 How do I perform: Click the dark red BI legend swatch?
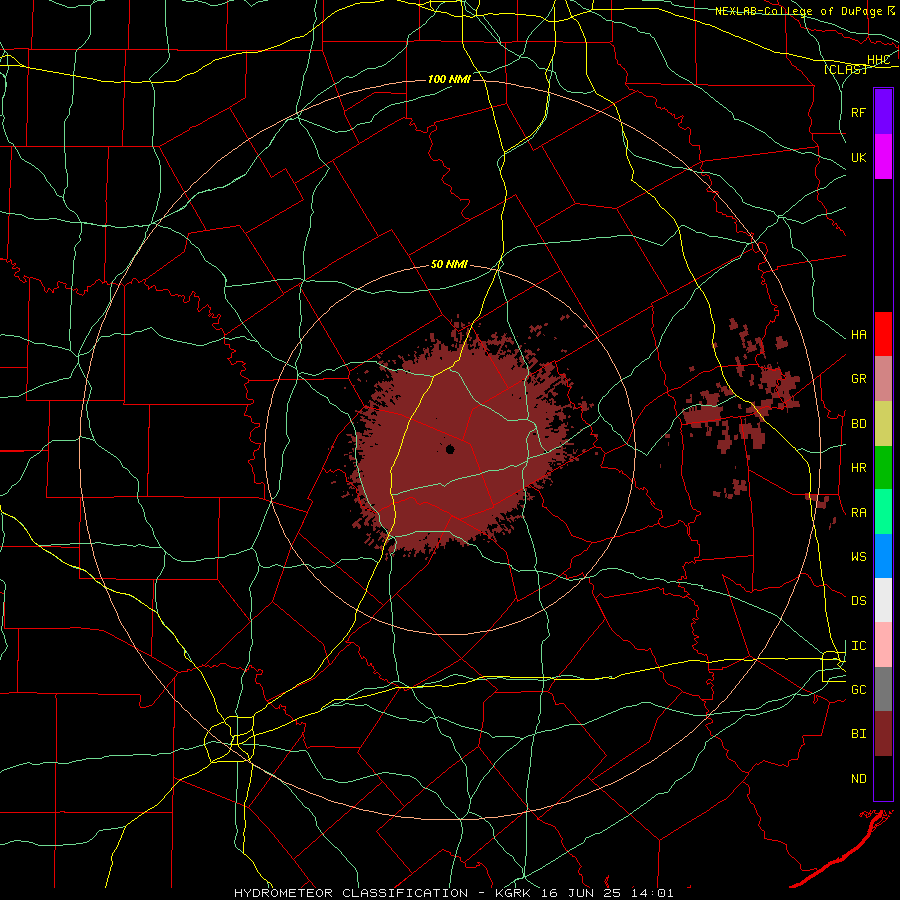(x=883, y=734)
